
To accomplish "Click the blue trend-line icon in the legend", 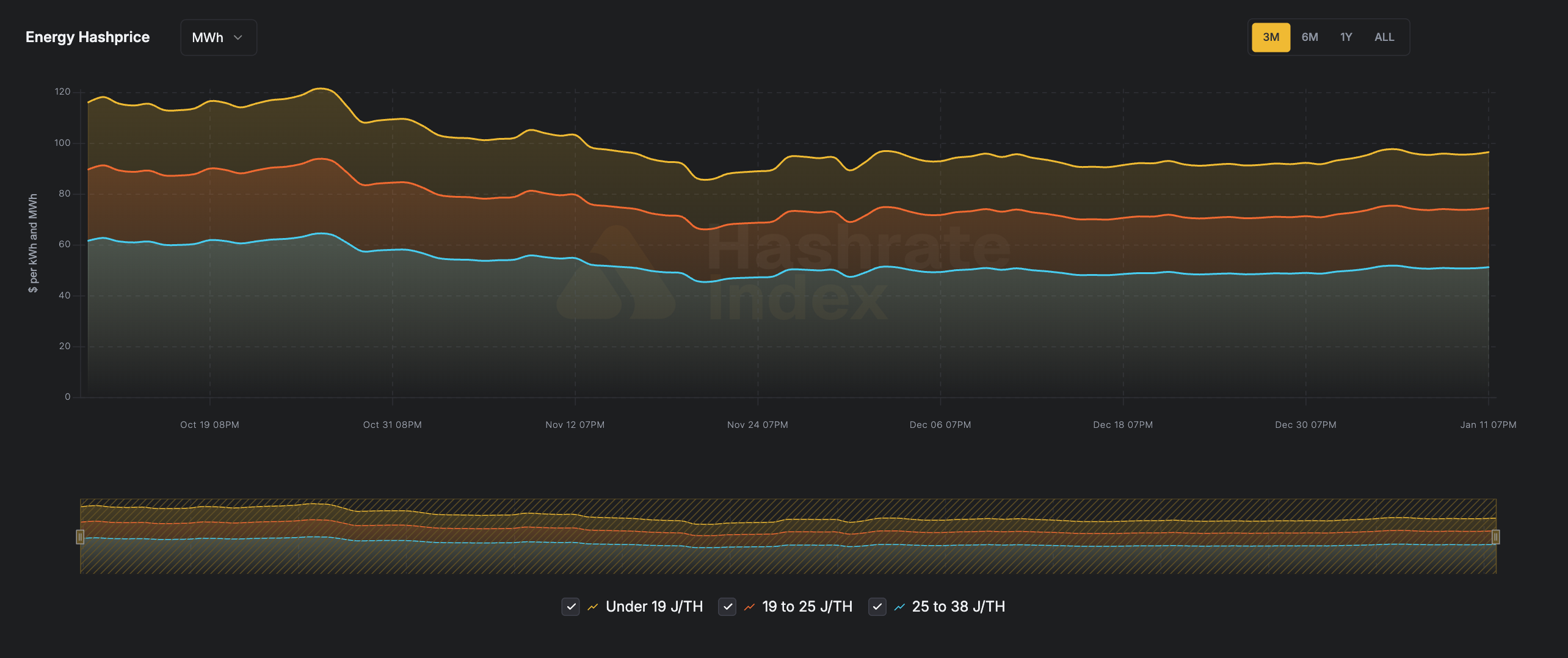I will tap(899, 607).
